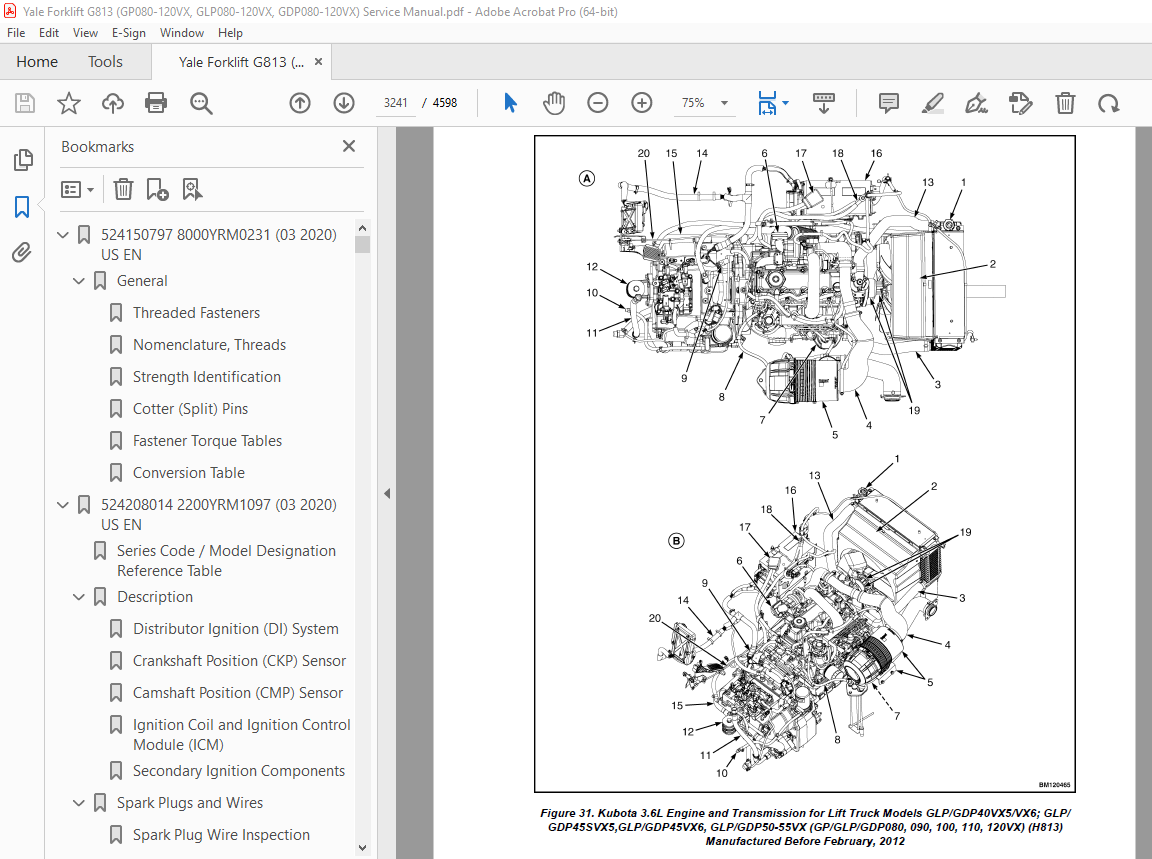Open the E-Sign menu
This screenshot has width=1152, height=859.
point(129,33)
